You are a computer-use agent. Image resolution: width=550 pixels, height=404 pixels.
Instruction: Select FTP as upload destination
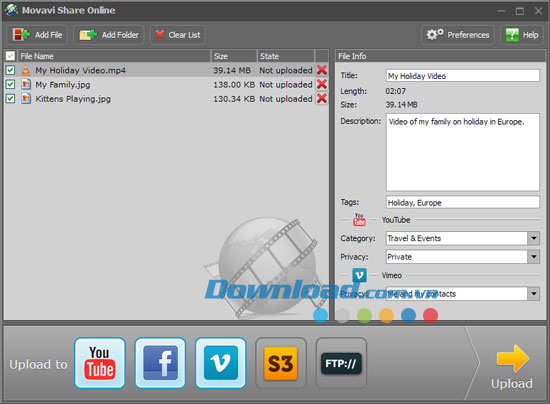[x=341, y=363]
